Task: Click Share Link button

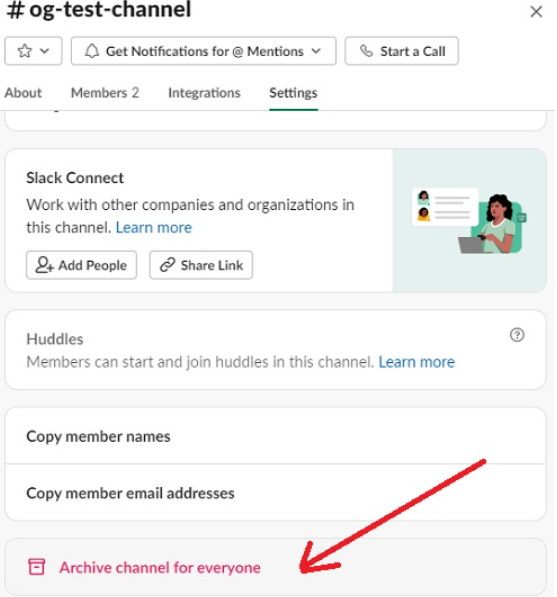Action: tap(201, 265)
